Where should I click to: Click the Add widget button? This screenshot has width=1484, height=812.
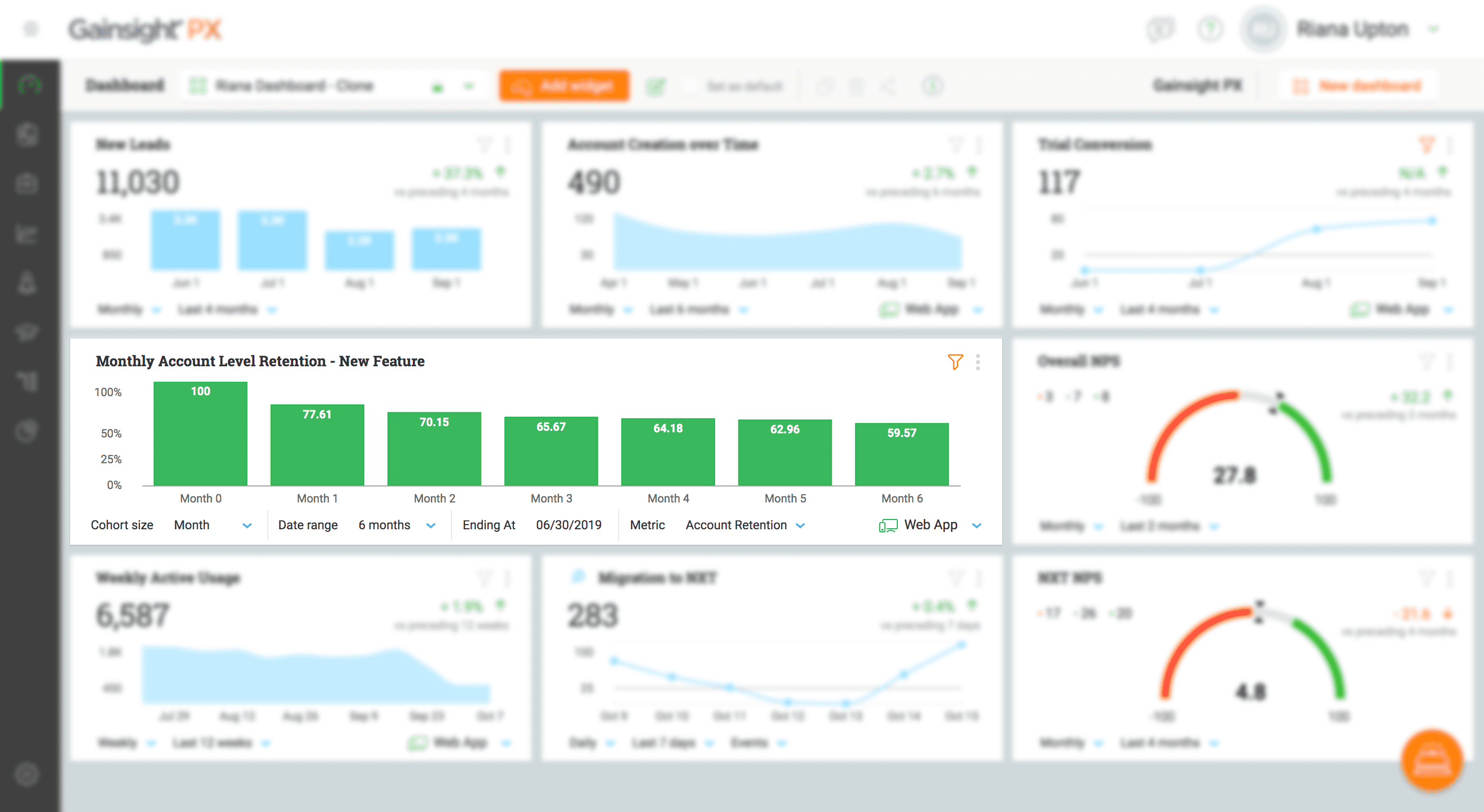(563, 86)
